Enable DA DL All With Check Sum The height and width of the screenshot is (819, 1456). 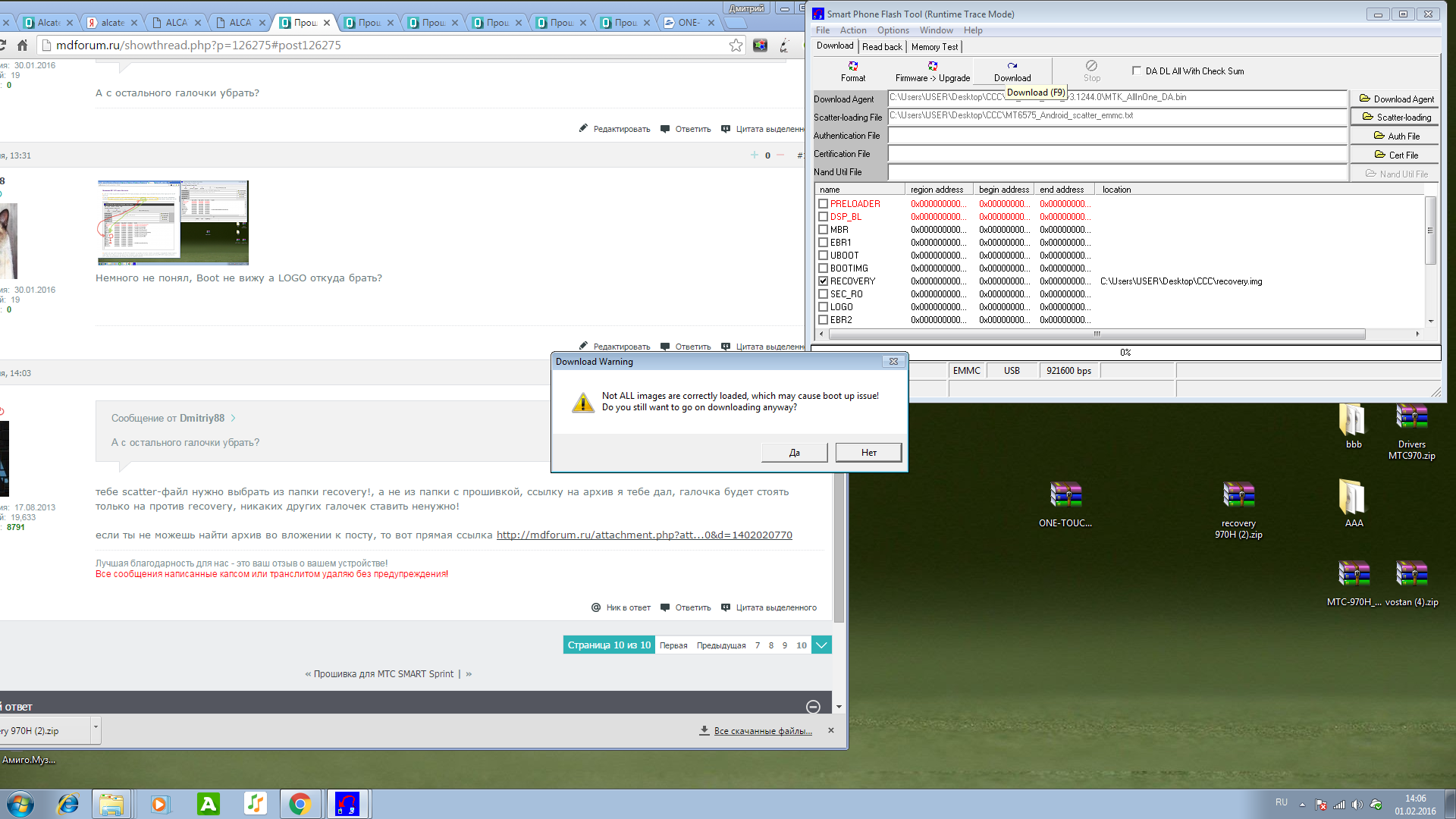coord(1136,71)
